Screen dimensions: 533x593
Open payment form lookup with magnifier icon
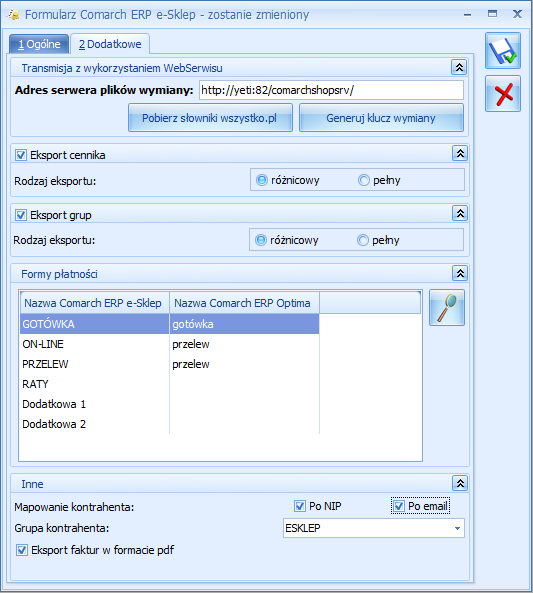pos(447,307)
